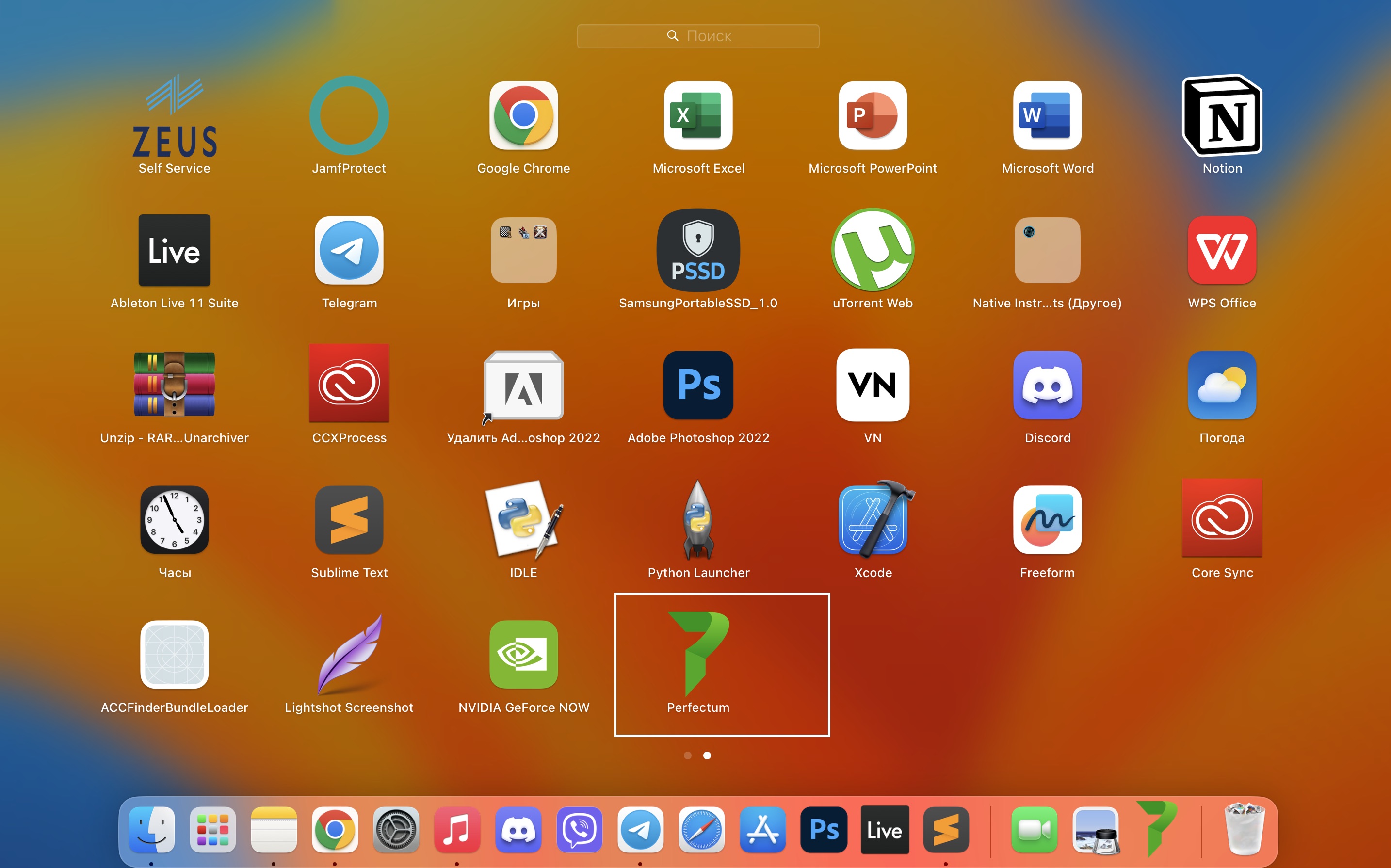Screen dimensions: 1391x868
Task: Launch uTorrent Web
Action: click(x=873, y=250)
